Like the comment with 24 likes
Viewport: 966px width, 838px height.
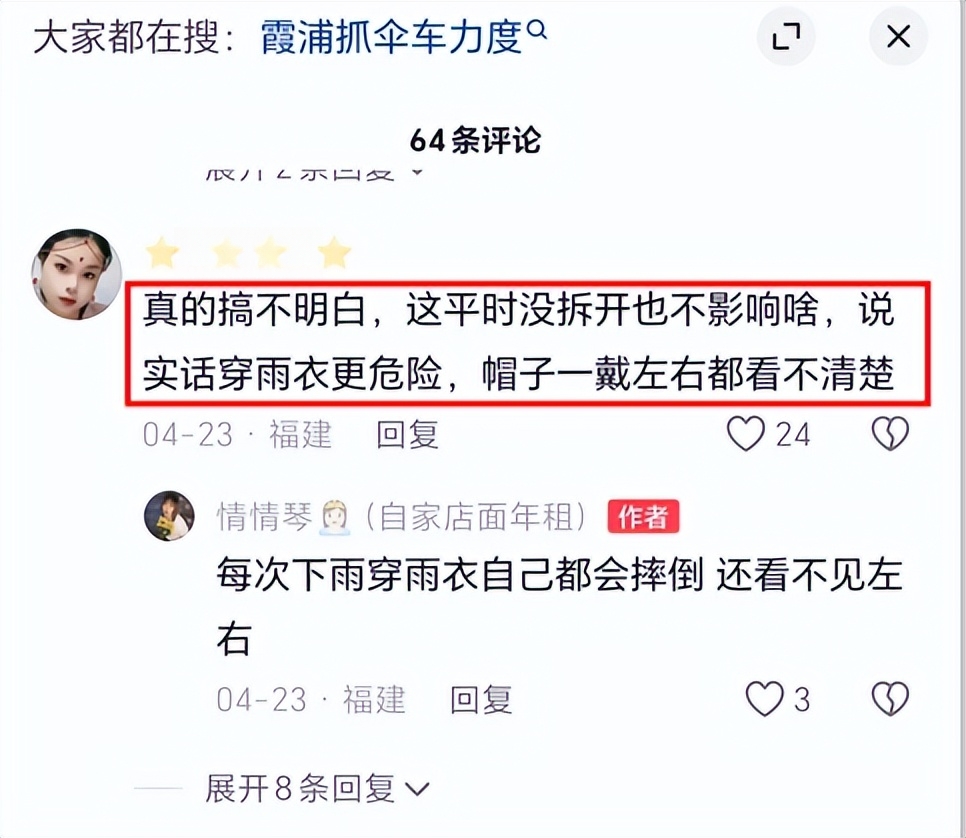[x=746, y=433]
